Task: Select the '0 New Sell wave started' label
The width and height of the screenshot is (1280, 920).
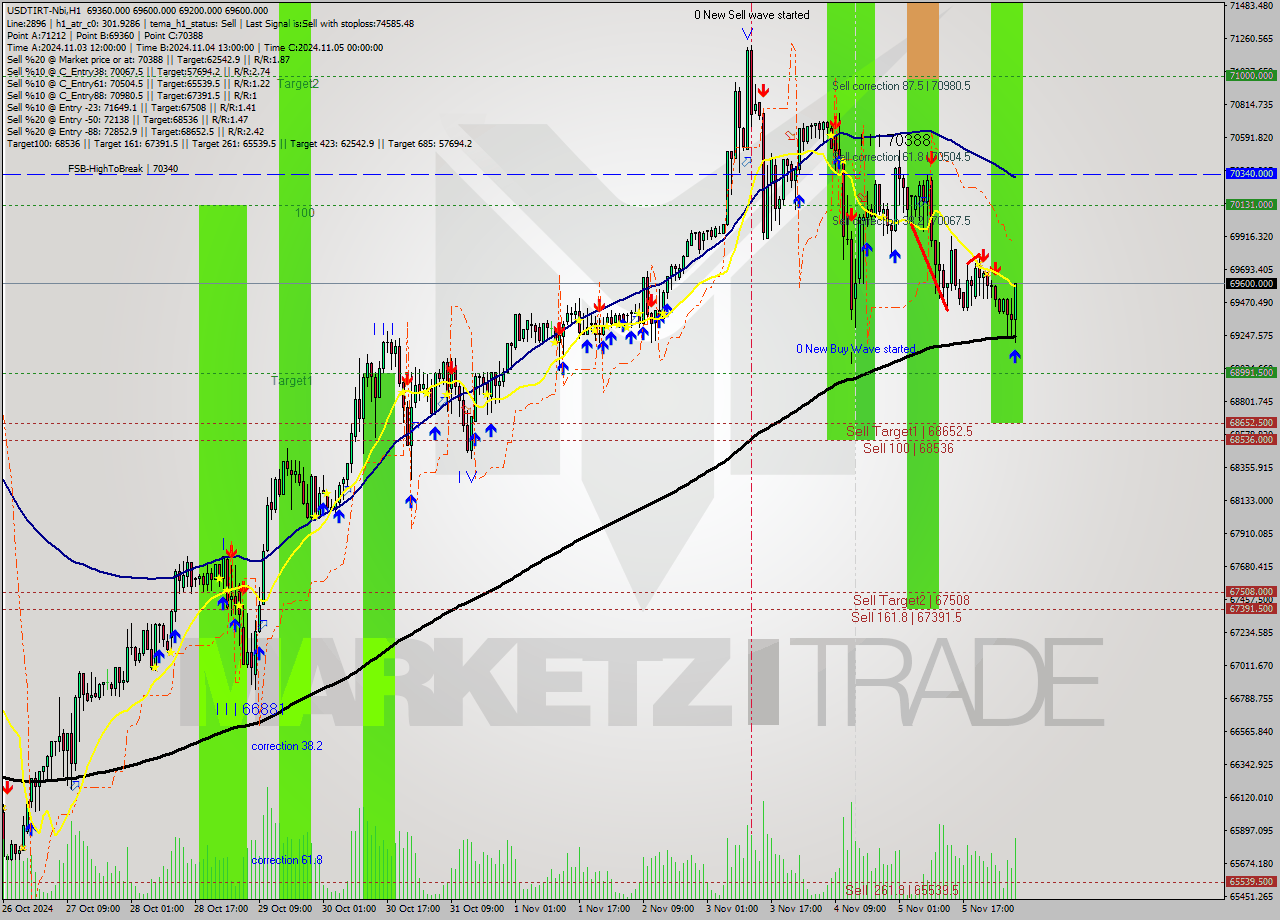Action: pos(752,15)
